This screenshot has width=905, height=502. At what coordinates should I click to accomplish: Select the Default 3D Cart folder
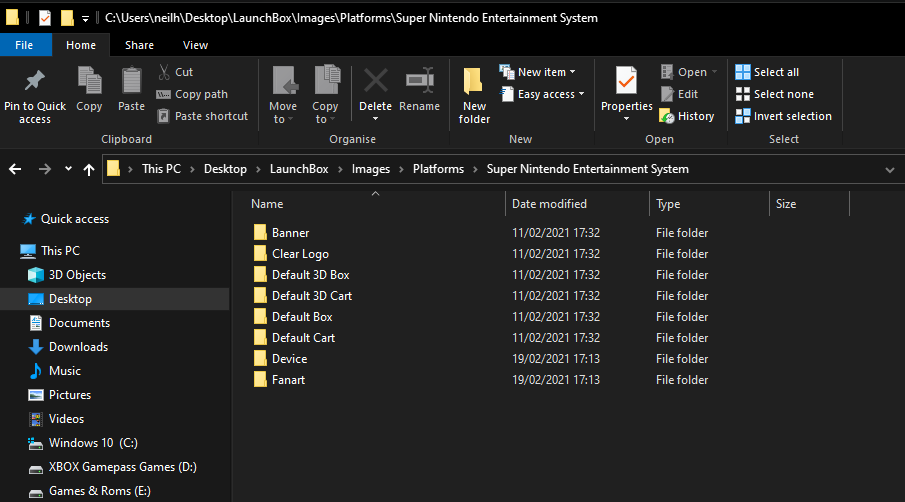[303, 295]
